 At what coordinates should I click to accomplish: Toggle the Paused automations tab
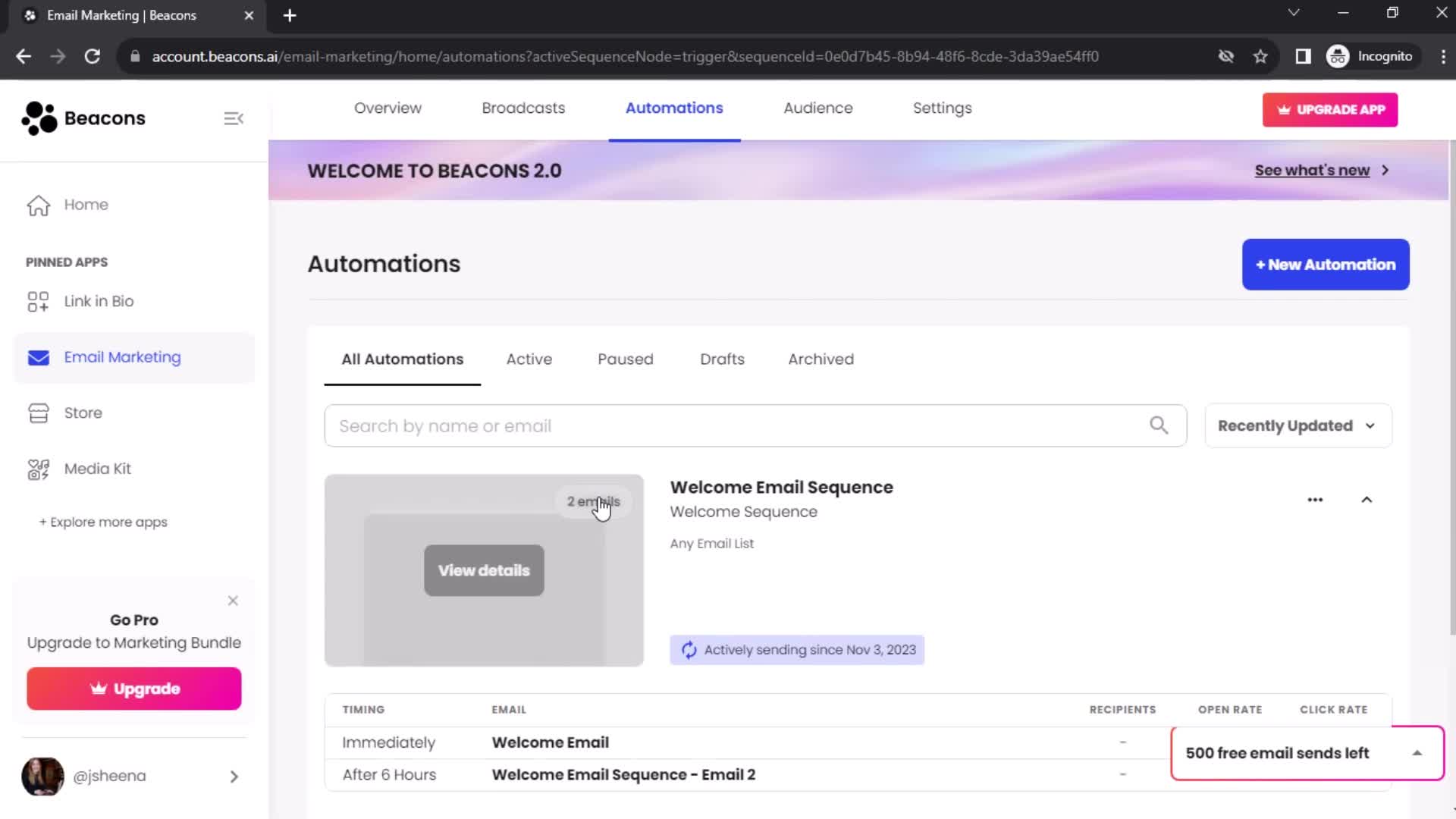pos(626,359)
